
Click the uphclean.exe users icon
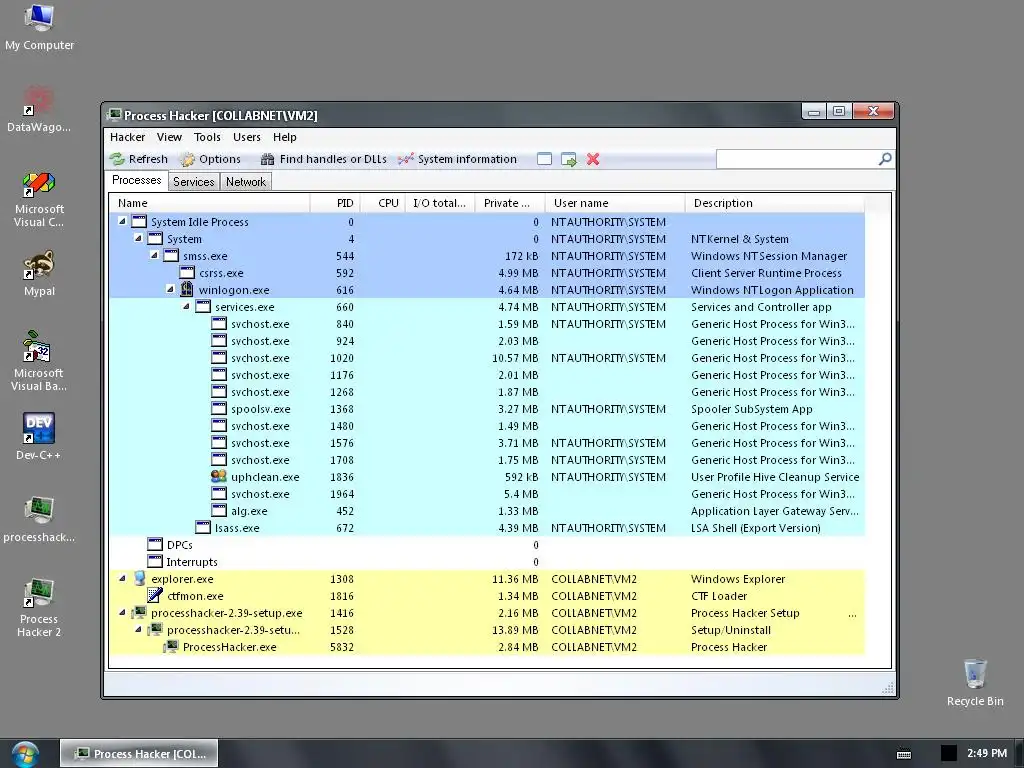pyautogui.click(x=219, y=477)
